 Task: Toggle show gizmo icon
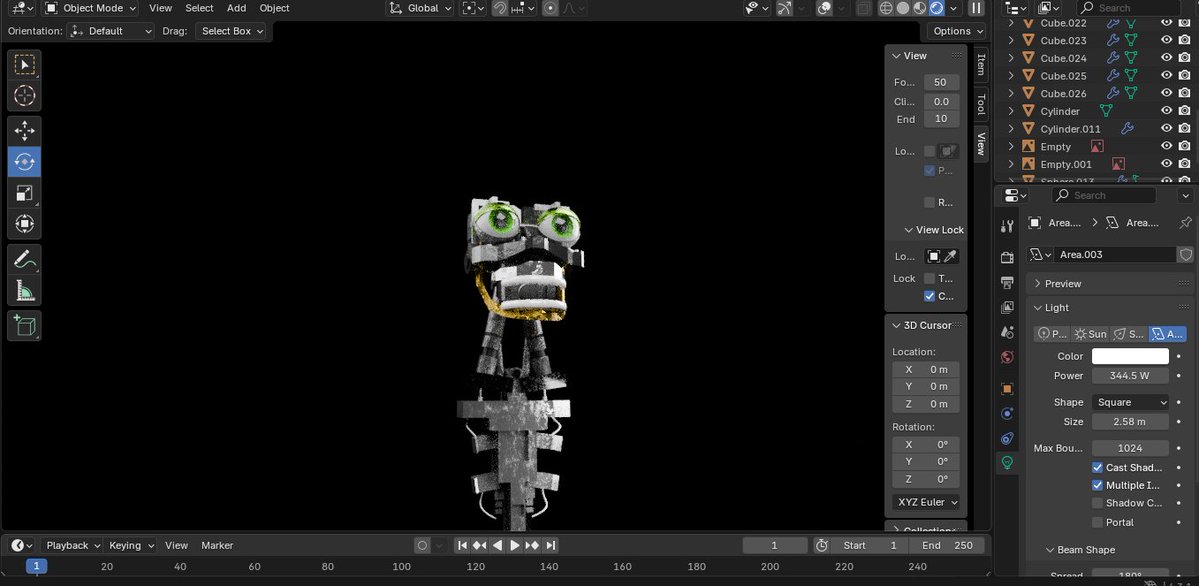tap(785, 8)
